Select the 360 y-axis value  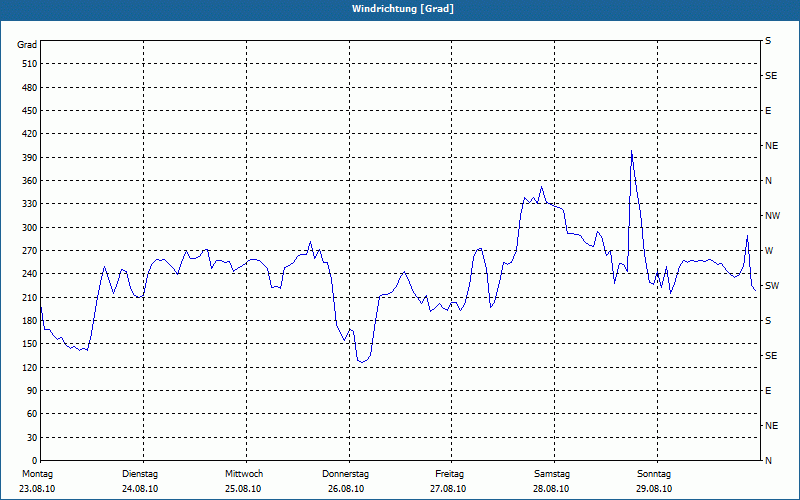(x=30, y=181)
